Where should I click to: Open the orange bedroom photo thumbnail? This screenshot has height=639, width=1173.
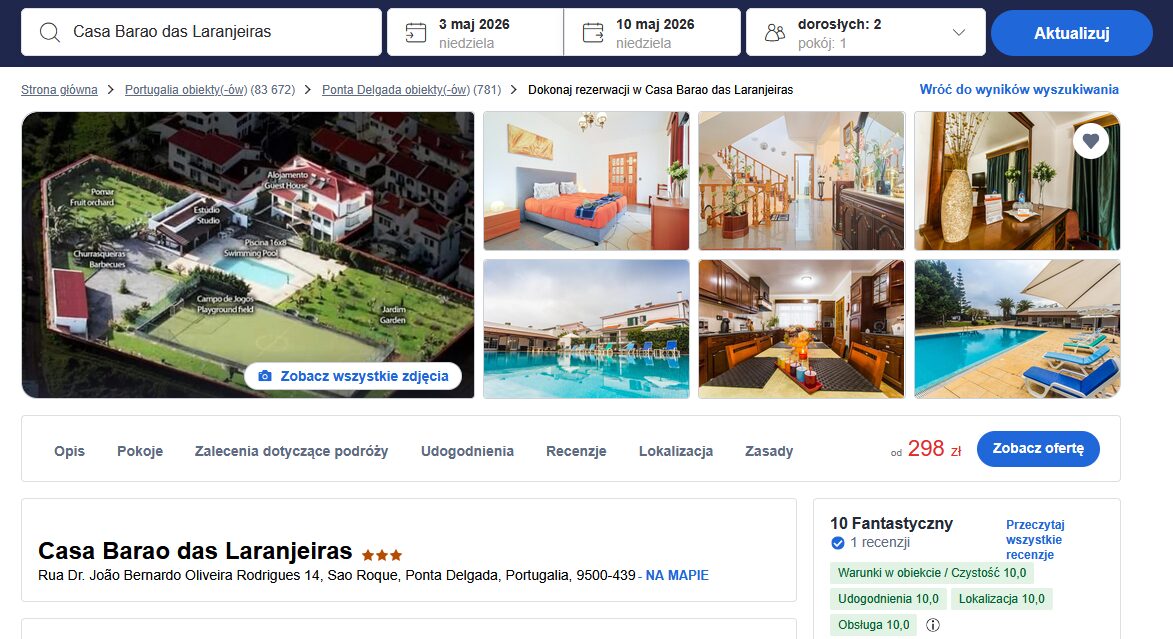coord(586,181)
